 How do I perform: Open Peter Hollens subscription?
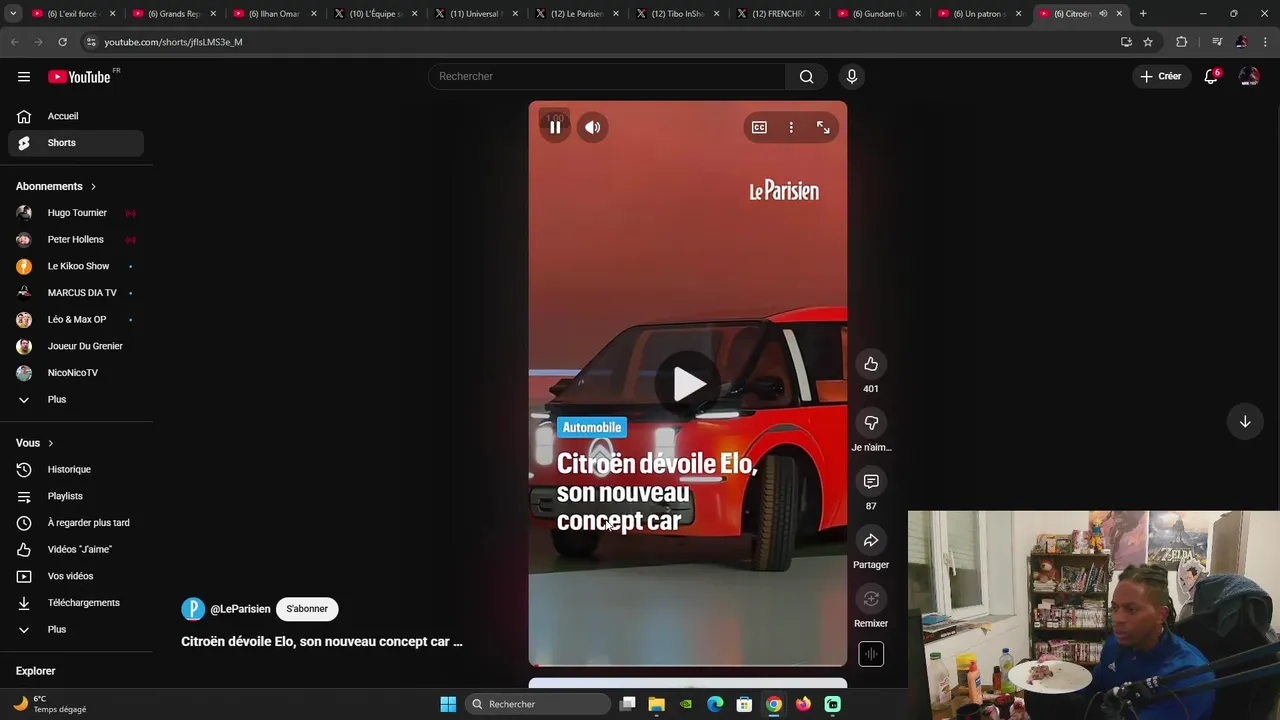click(x=76, y=240)
